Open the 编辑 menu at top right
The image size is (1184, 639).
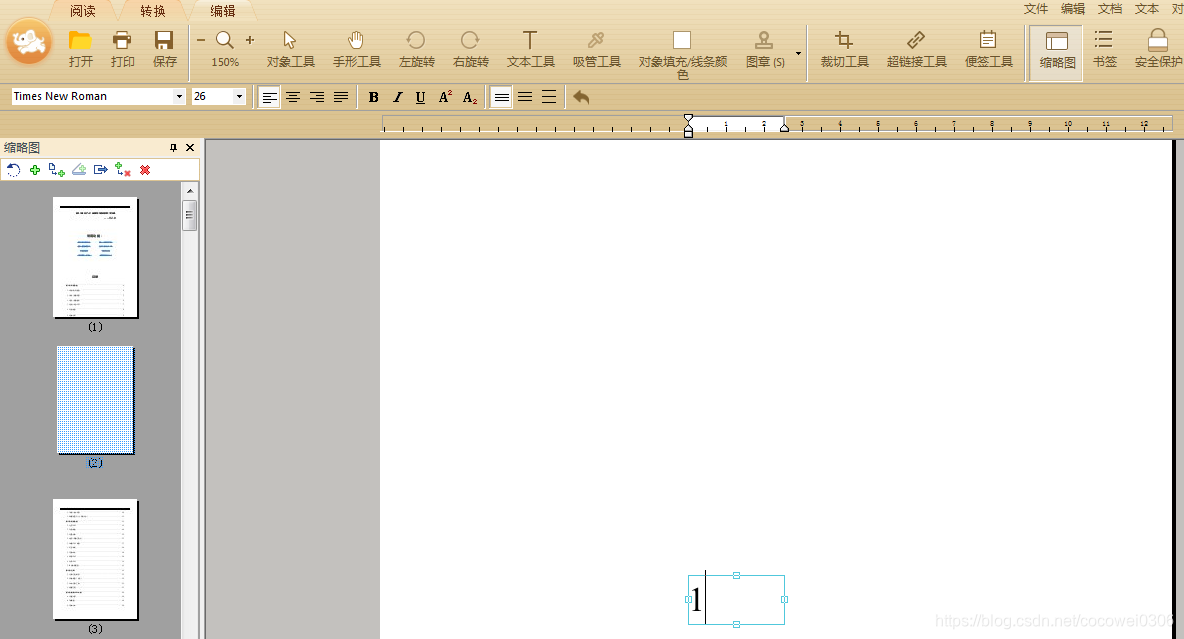click(1073, 8)
